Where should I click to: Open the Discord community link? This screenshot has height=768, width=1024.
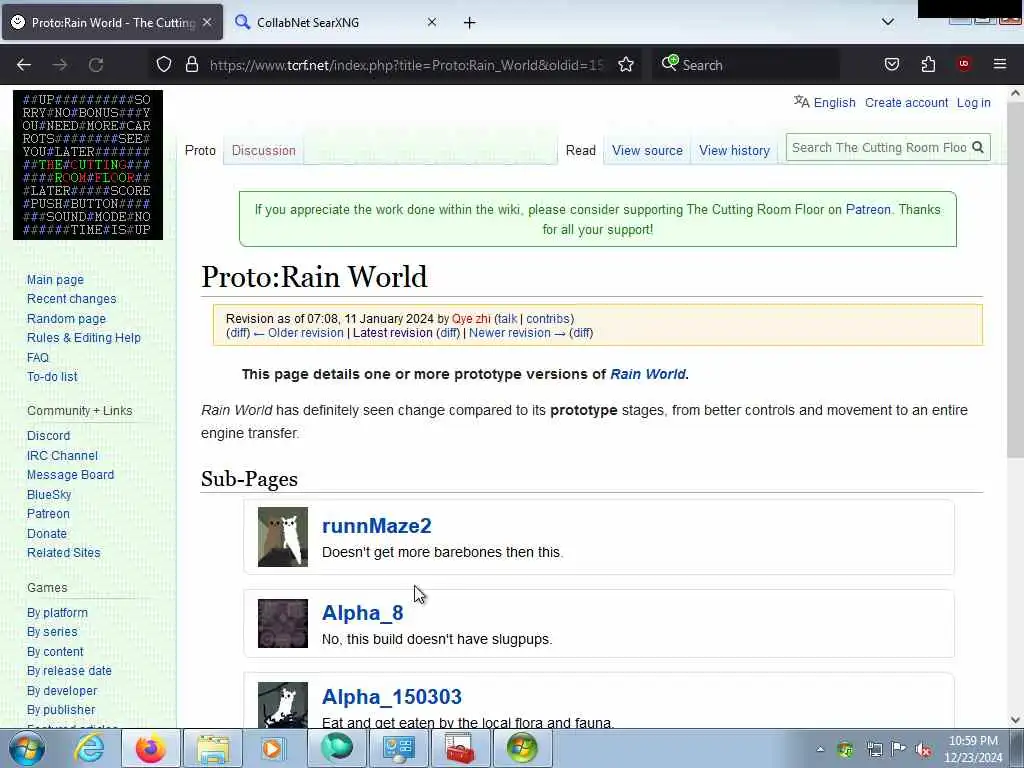(x=48, y=436)
